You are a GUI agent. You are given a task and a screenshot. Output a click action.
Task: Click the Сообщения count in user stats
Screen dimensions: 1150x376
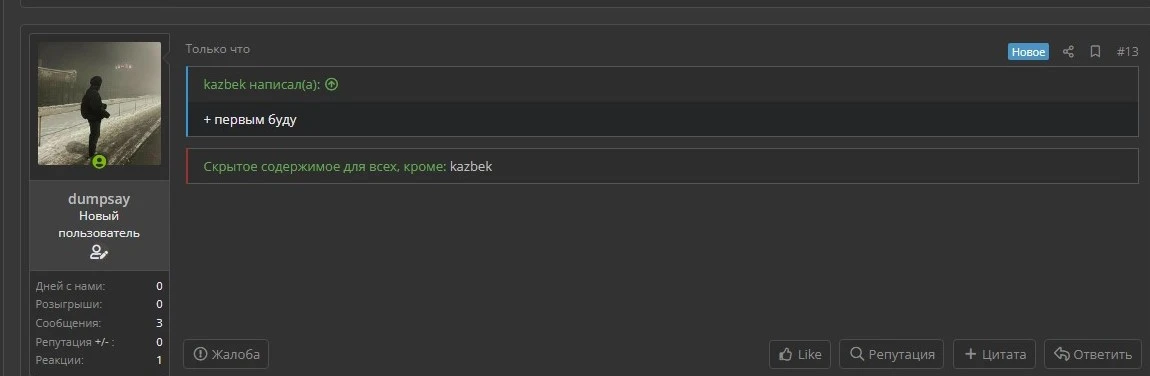[159, 323]
